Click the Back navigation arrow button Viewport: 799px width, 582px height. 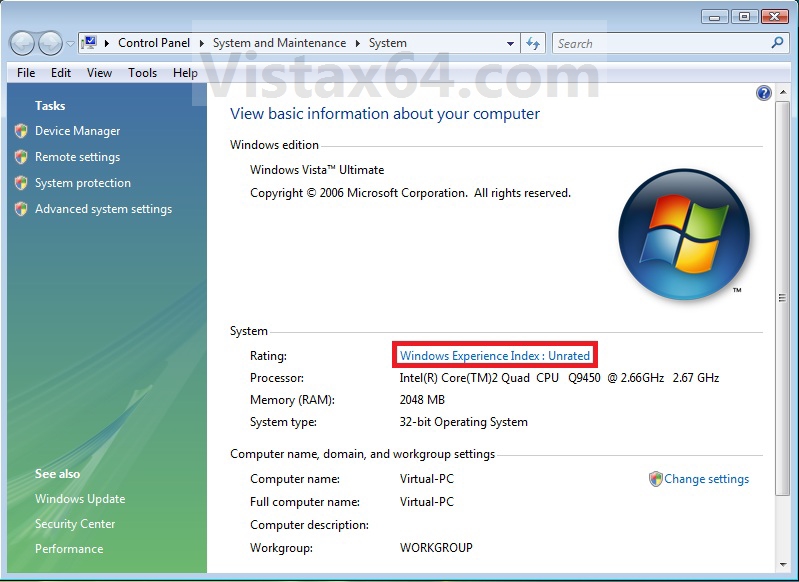click(x=22, y=43)
